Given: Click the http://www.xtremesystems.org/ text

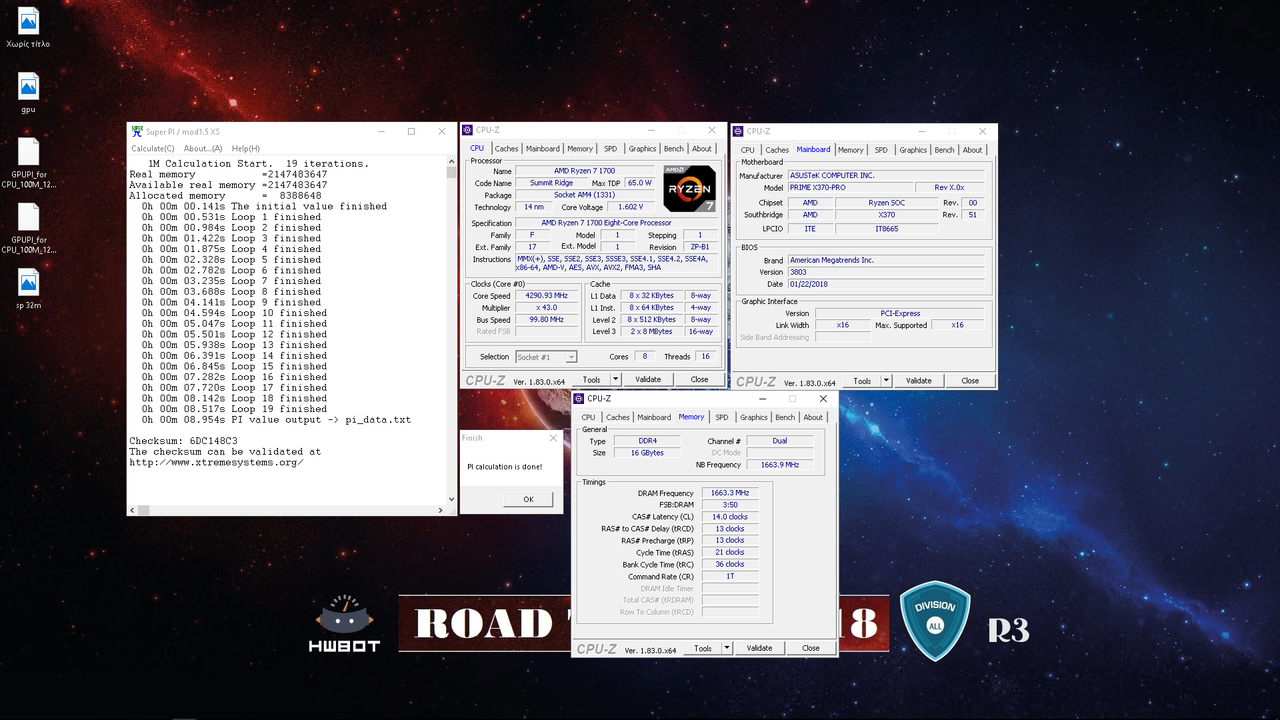Looking at the screenshot, I should [x=216, y=463].
